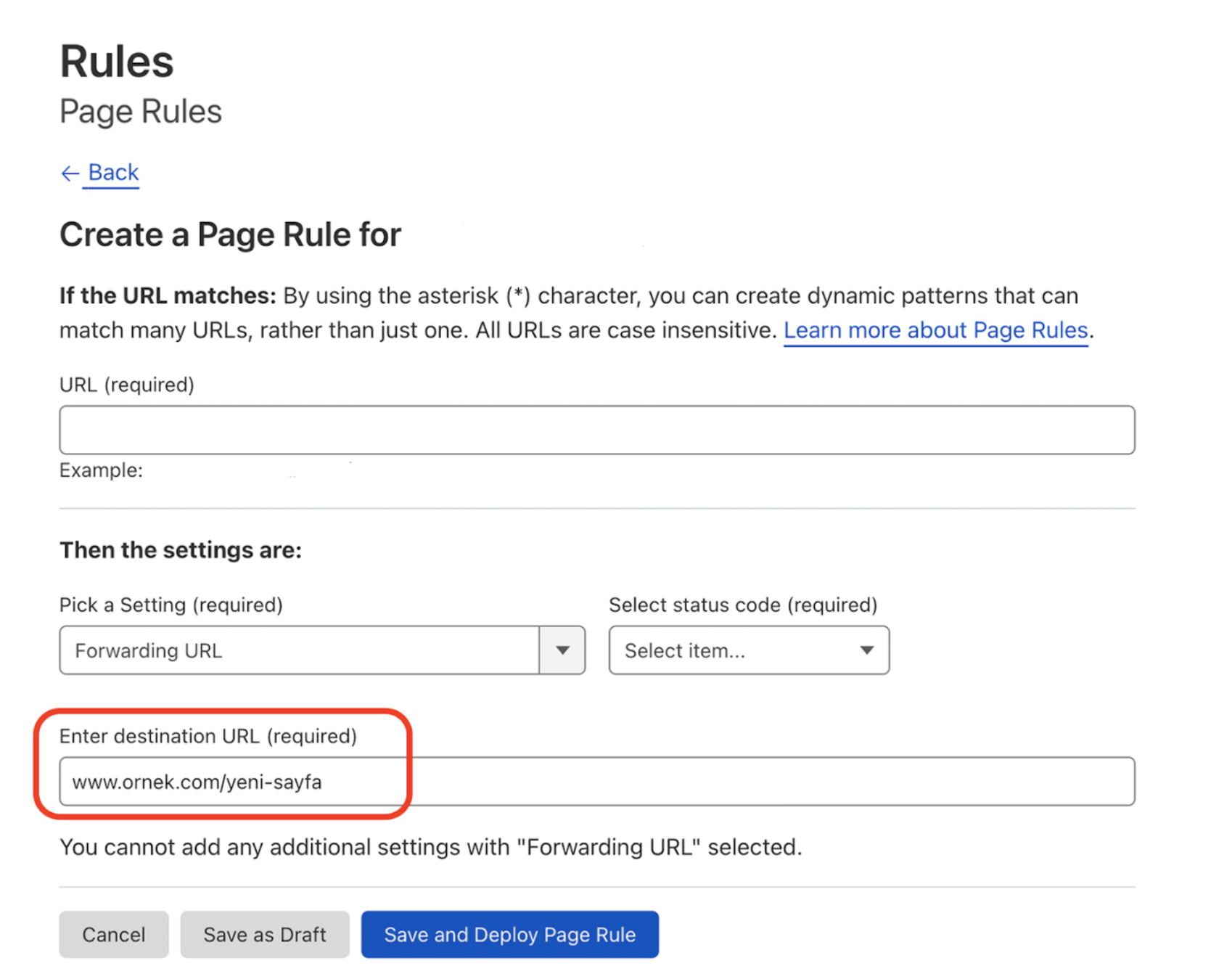Click the 'Example:' label under URL field
Image resolution: width=1232 pixels, height=974 pixels.
click(x=101, y=470)
